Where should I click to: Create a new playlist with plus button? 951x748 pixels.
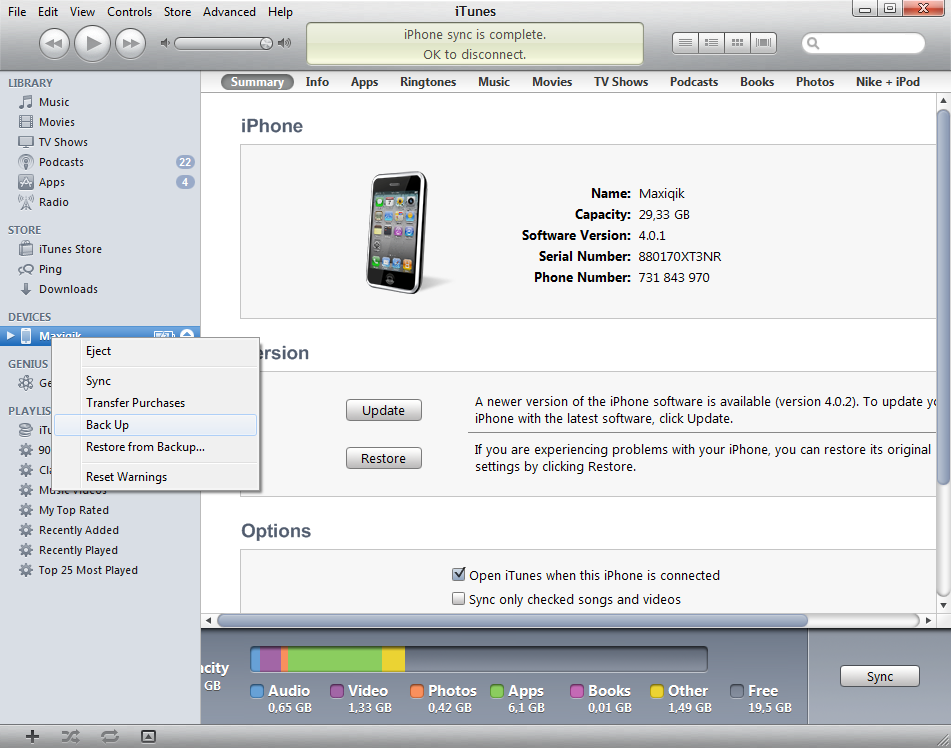pyautogui.click(x=32, y=736)
